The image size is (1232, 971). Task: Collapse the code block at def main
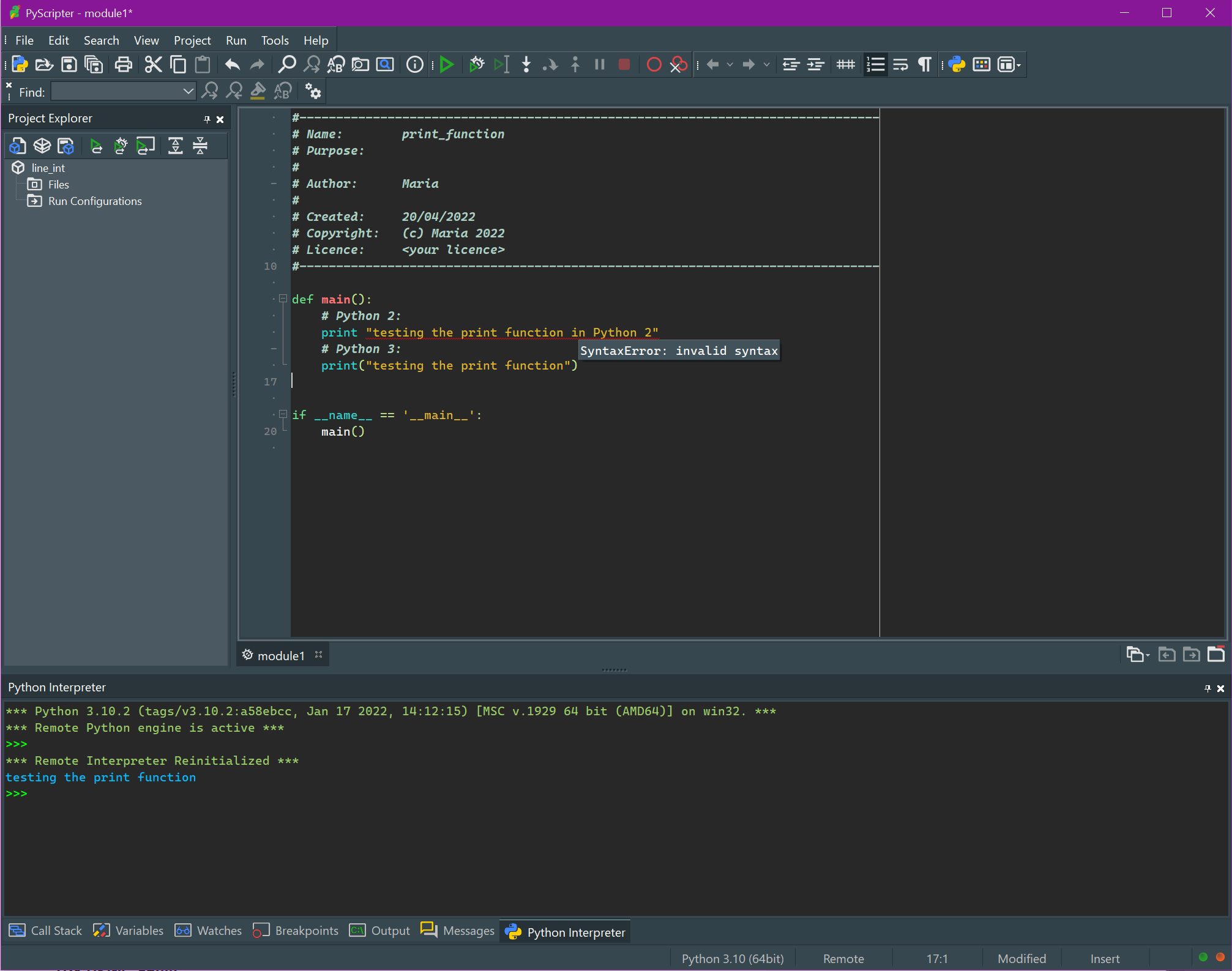[283, 299]
